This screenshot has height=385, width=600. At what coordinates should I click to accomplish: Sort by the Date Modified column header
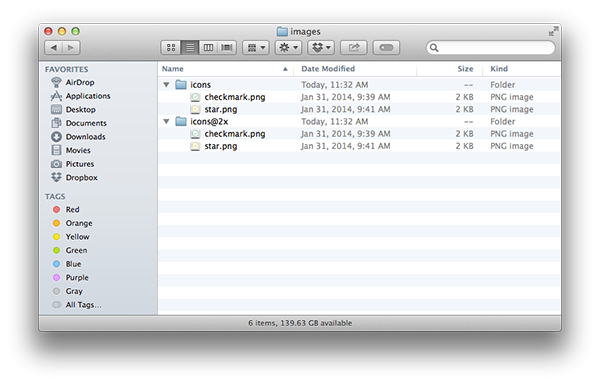pyautogui.click(x=328, y=69)
